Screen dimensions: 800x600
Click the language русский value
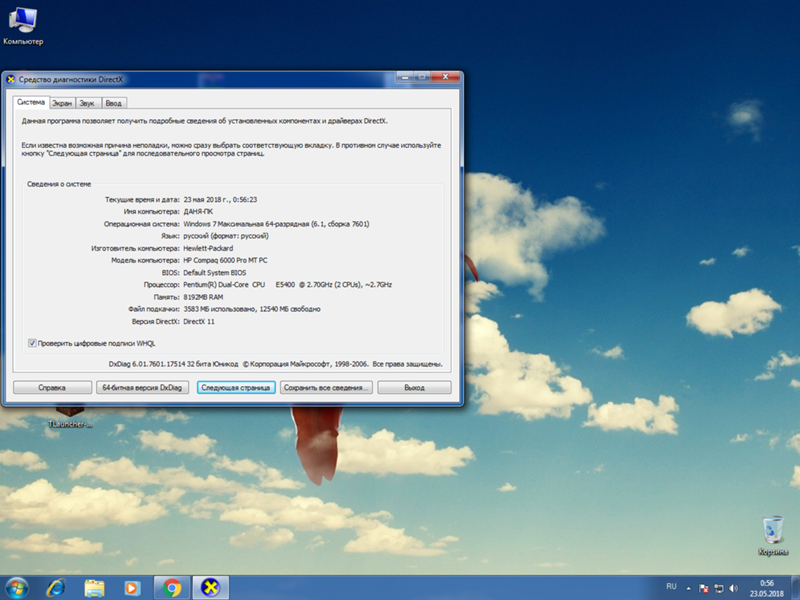(226, 236)
